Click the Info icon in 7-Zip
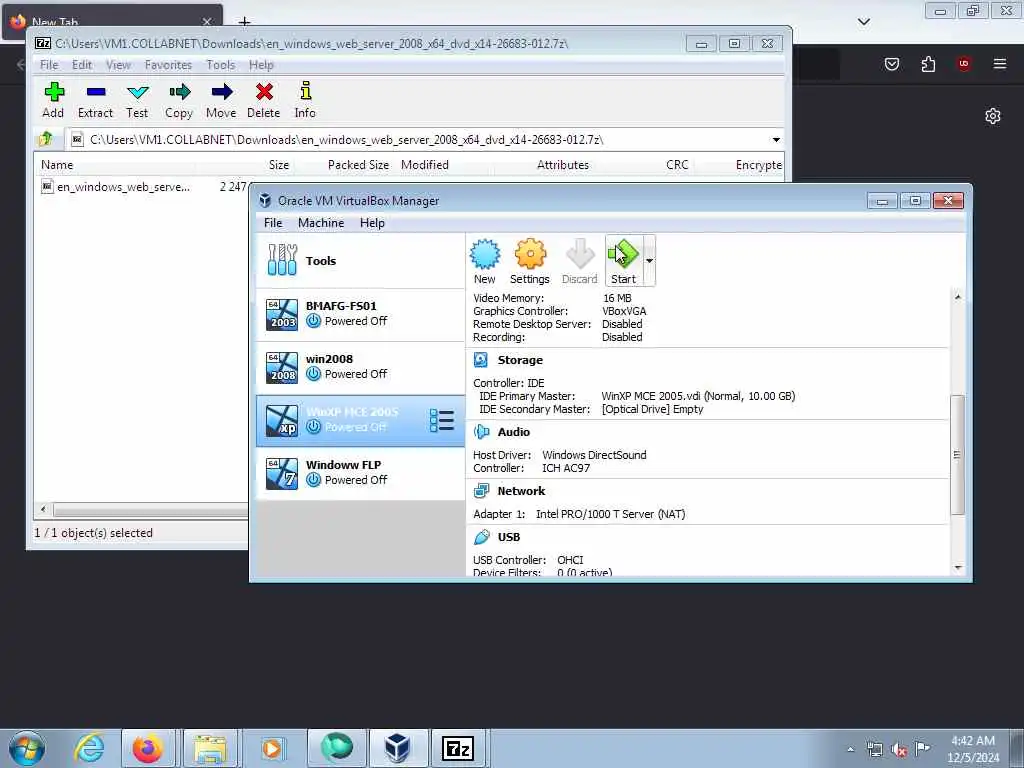This screenshot has height=768, width=1024. (x=305, y=91)
